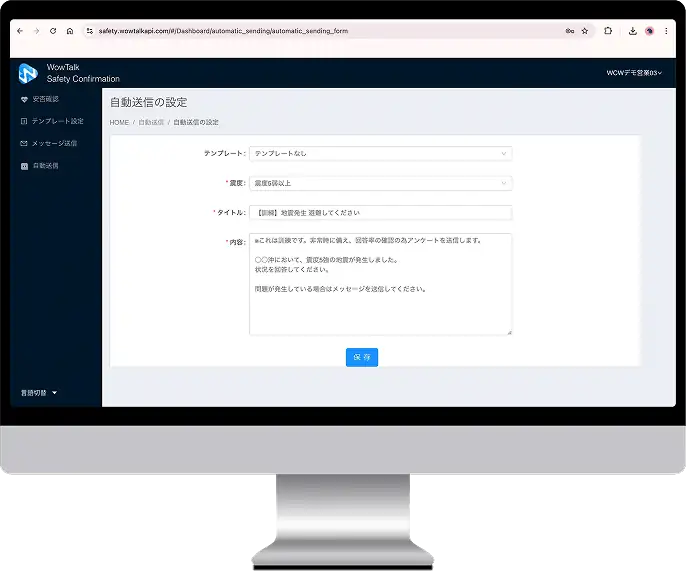Open the 震度 dropdown

(381, 183)
